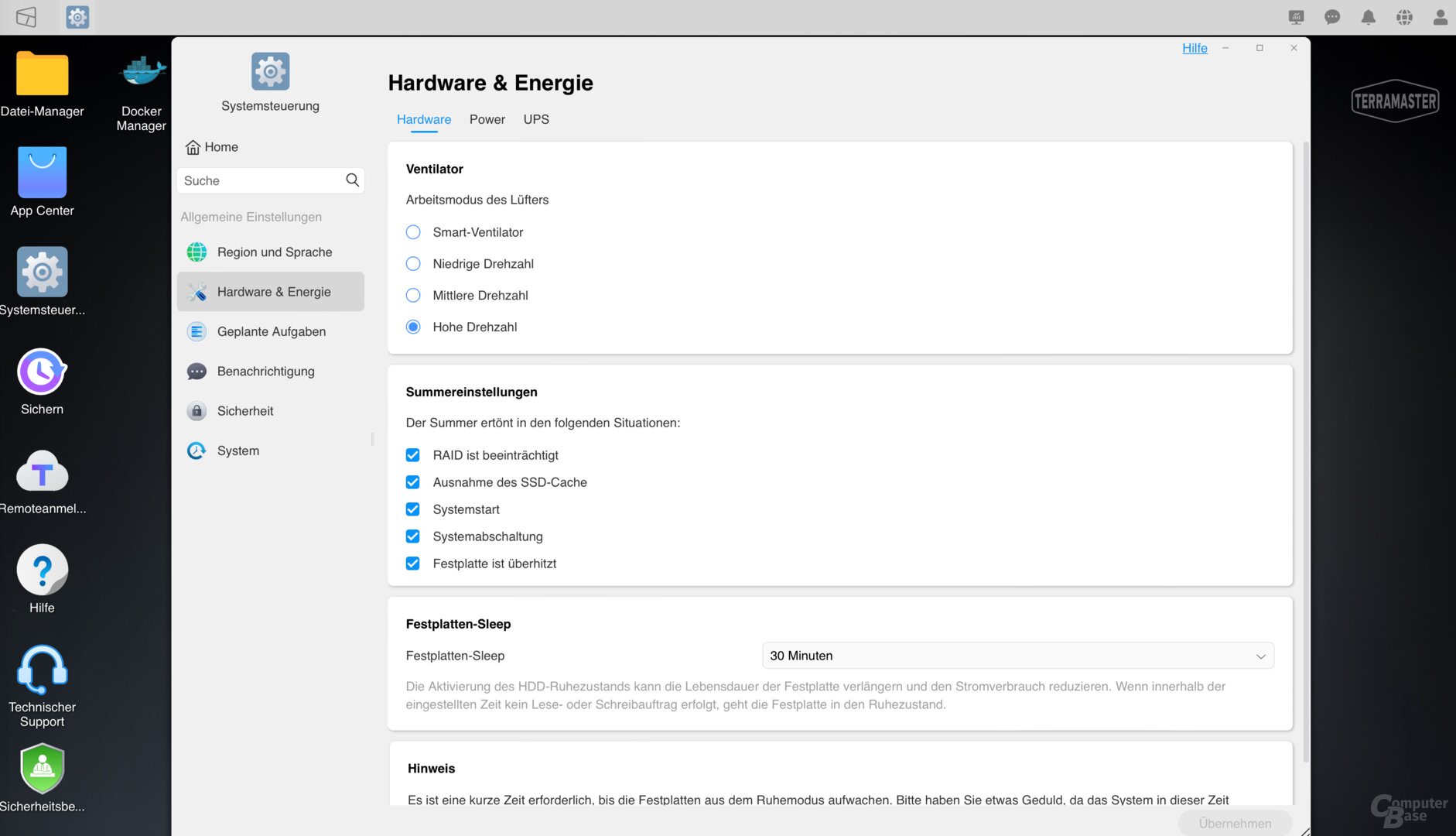Uncheck RAID ist beeinträchtigt checkbox
1456x836 pixels.
[413, 455]
